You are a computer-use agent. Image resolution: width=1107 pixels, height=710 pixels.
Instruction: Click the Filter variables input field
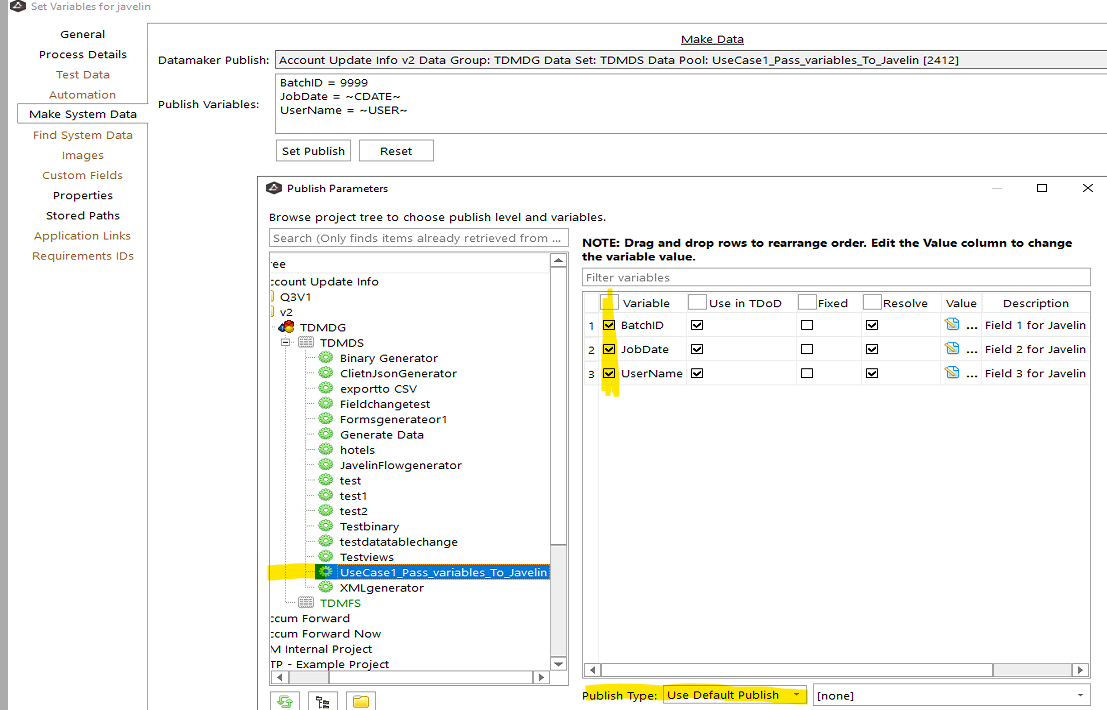click(x=835, y=277)
